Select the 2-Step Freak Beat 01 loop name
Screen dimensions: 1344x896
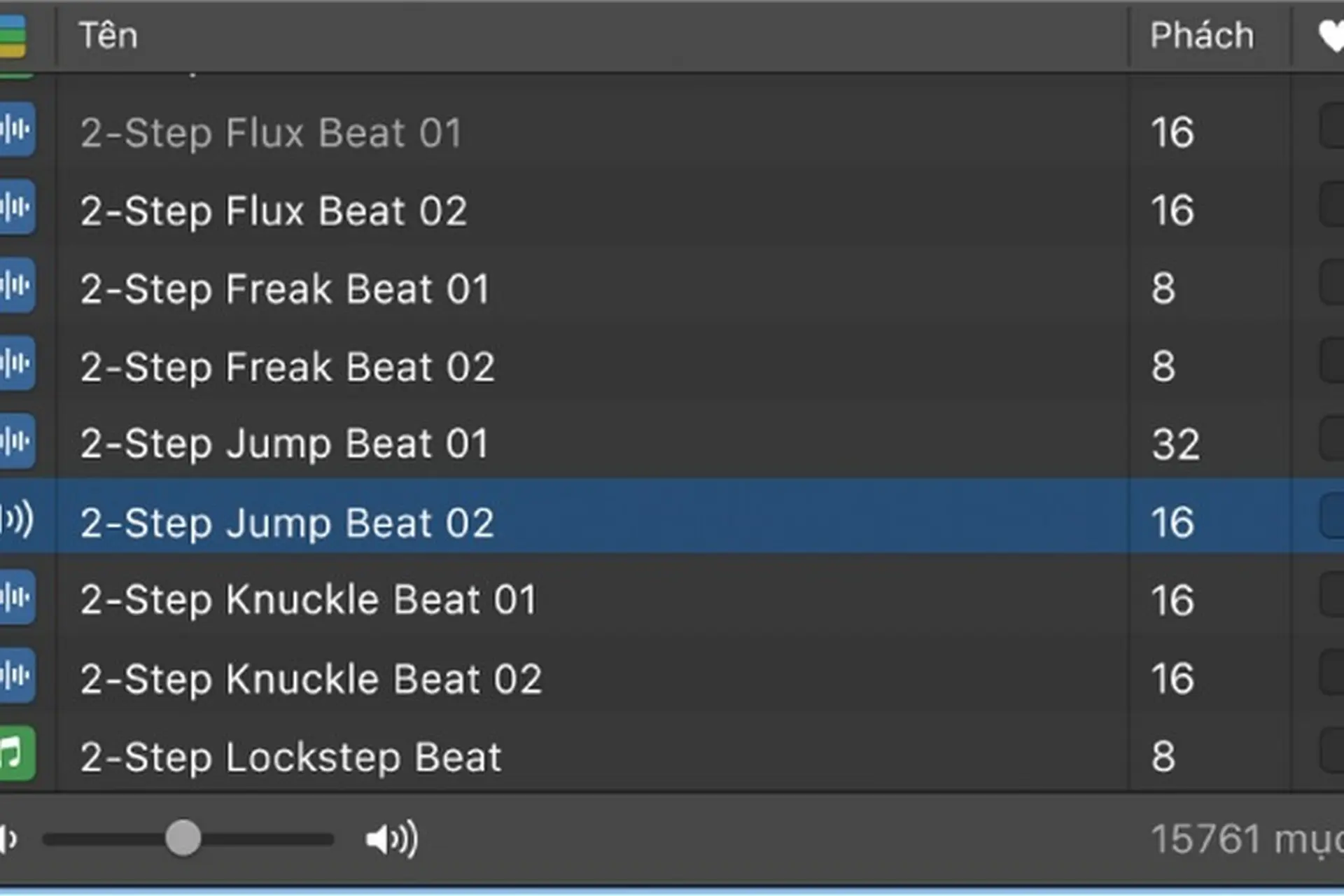pos(284,289)
